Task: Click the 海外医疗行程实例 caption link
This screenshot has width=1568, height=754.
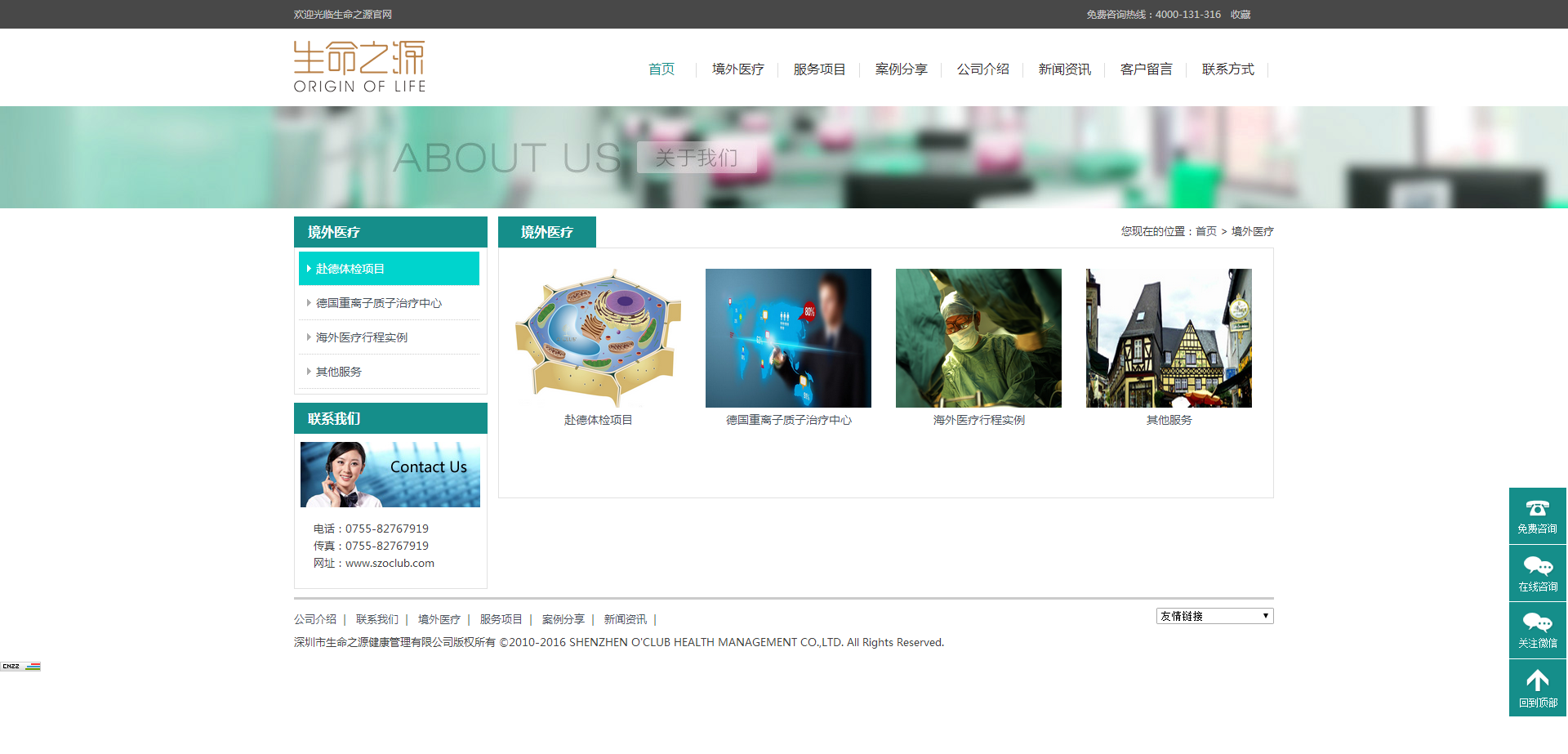Action: tap(978, 420)
